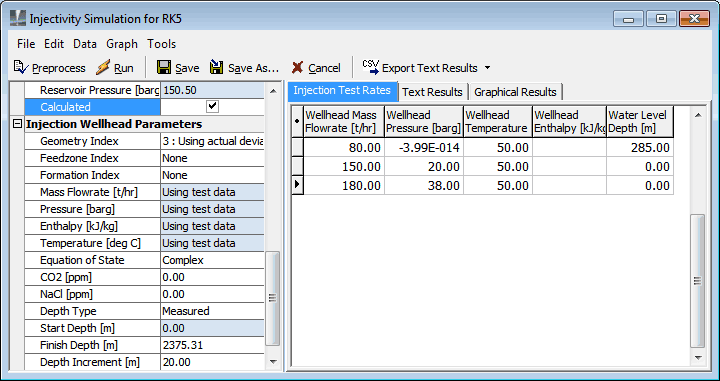Click the Depth Increment [m] label
This screenshot has width=720, height=381.
(x=90, y=362)
